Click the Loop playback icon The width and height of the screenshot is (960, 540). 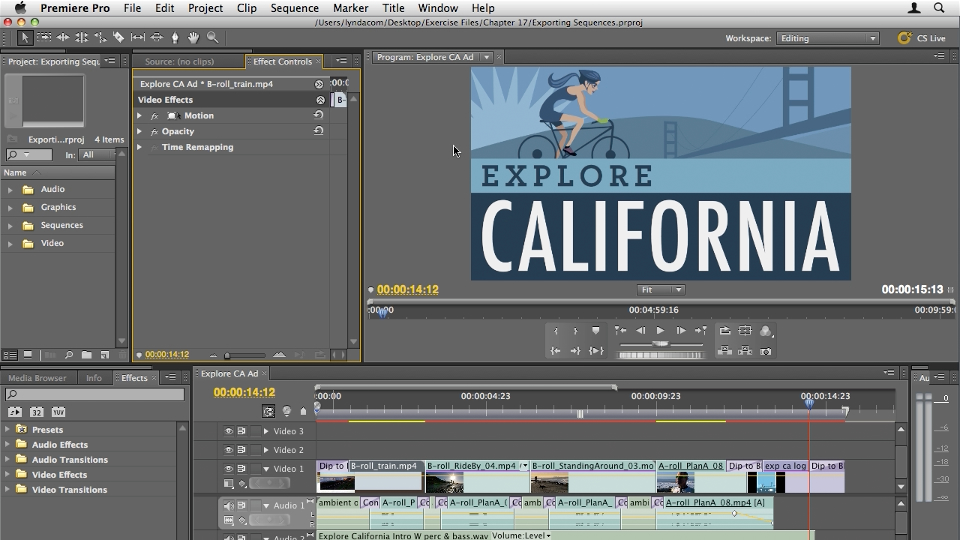725,331
